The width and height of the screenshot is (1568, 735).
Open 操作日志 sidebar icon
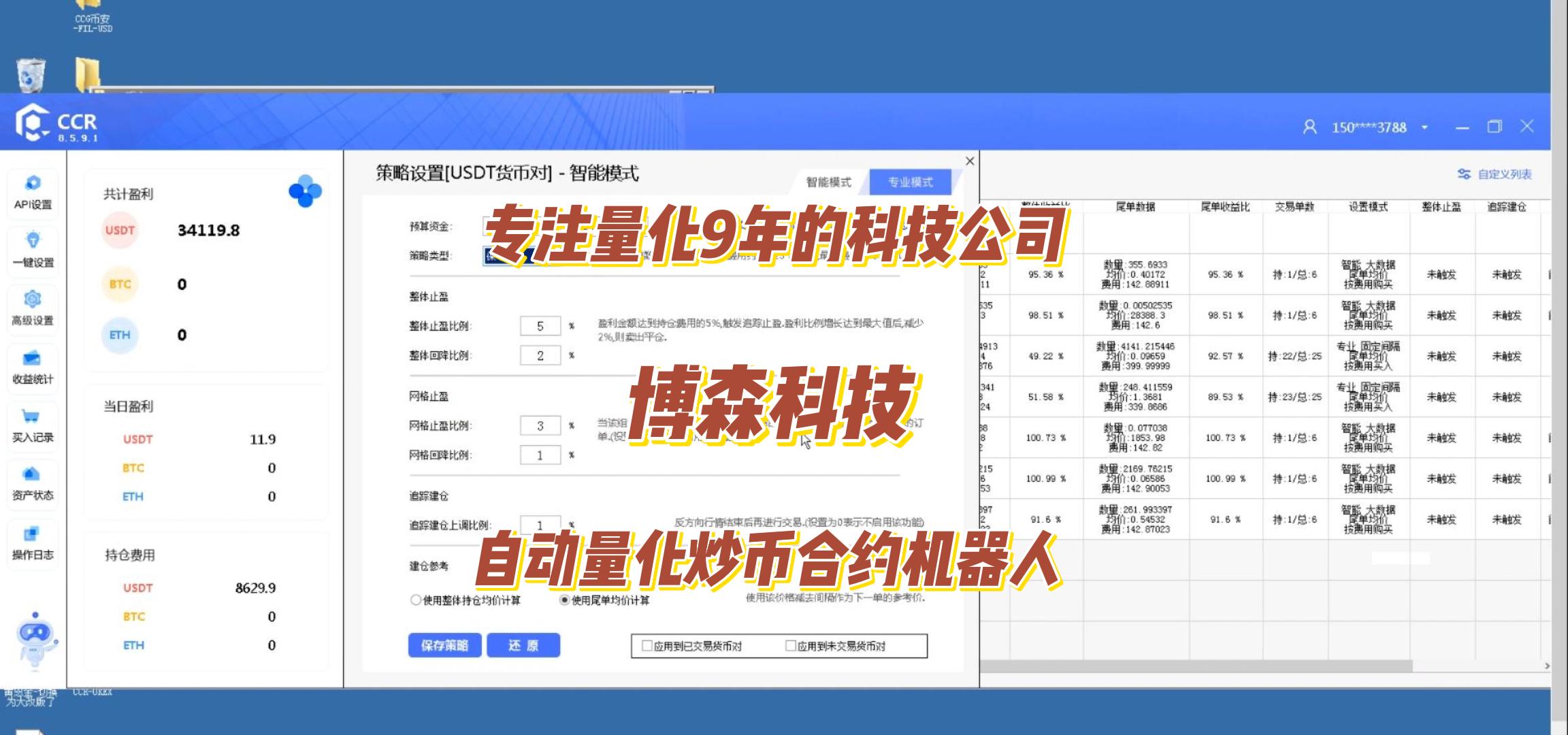pyautogui.click(x=32, y=534)
